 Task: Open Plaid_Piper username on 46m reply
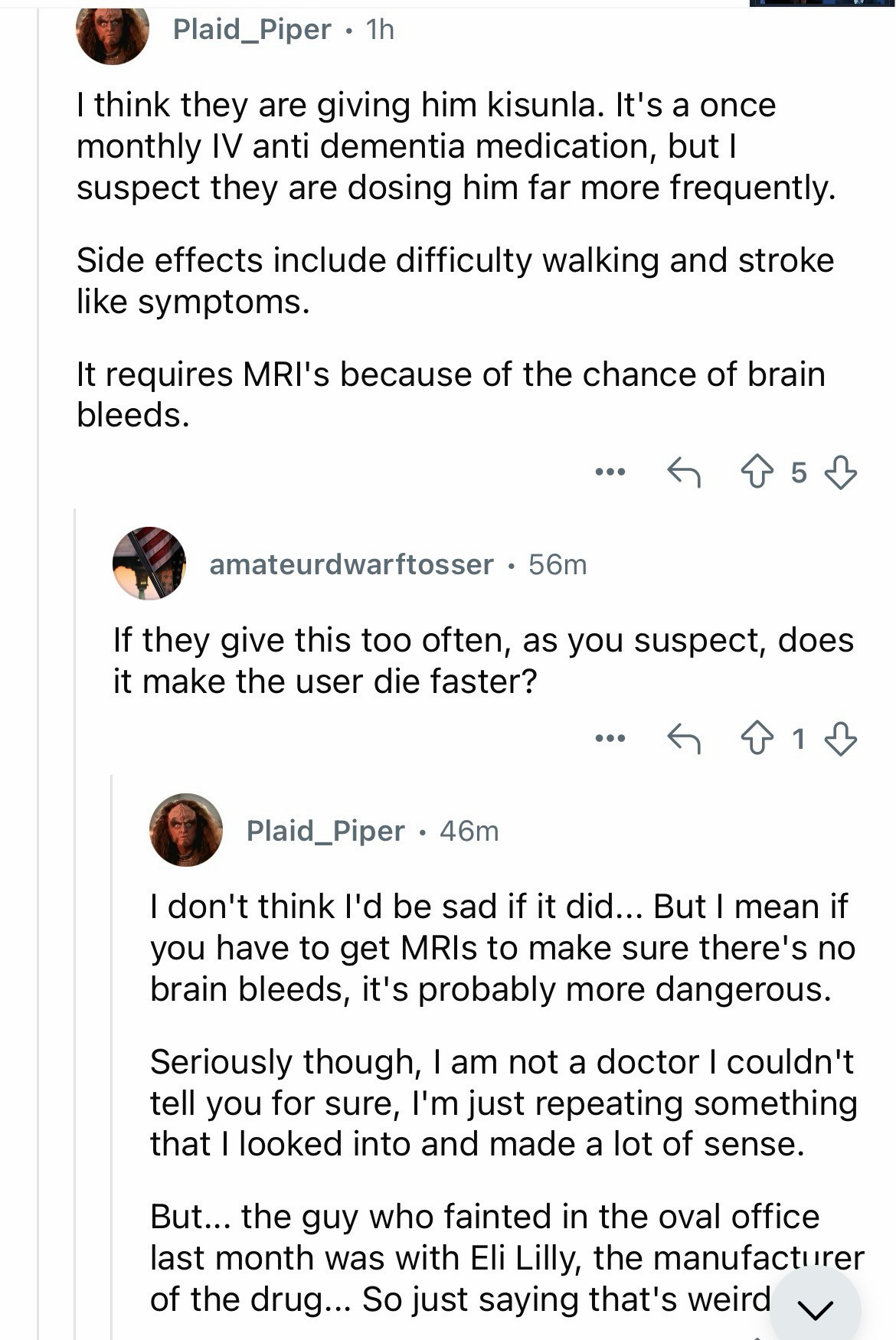click(325, 831)
